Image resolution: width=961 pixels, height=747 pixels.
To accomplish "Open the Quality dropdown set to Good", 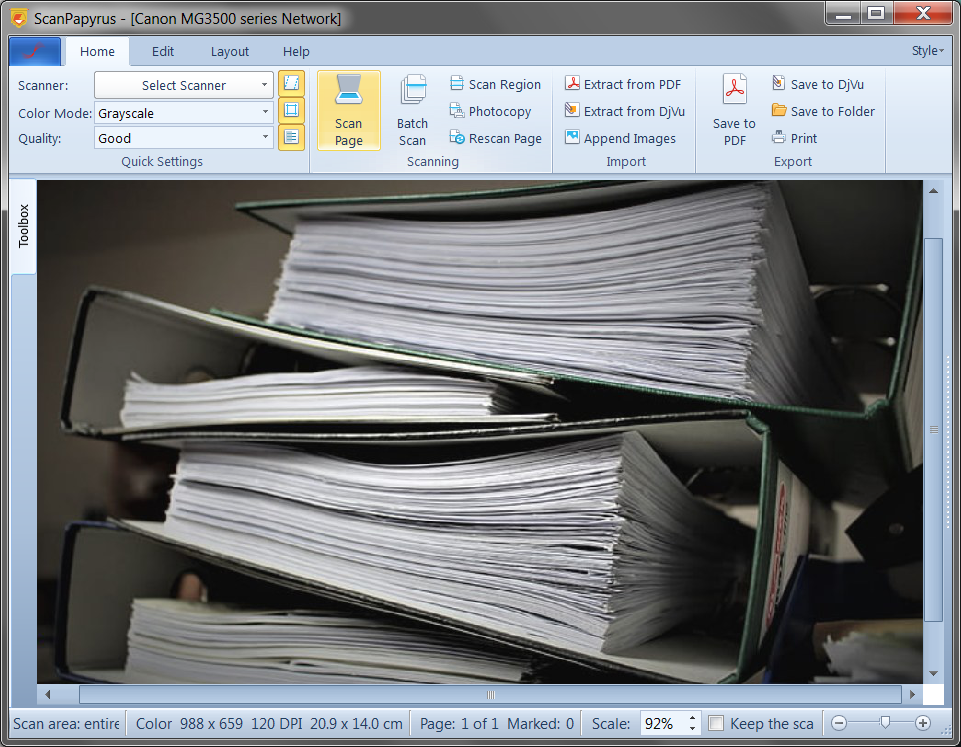I will point(184,138).
